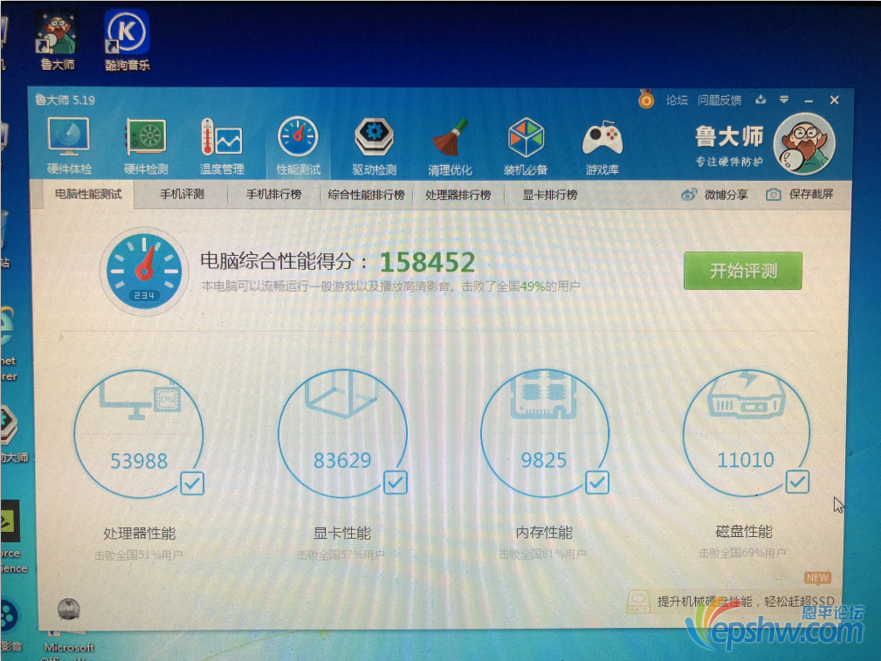Open 硬件检测 hardware detection section

click(x=146, y=146)
